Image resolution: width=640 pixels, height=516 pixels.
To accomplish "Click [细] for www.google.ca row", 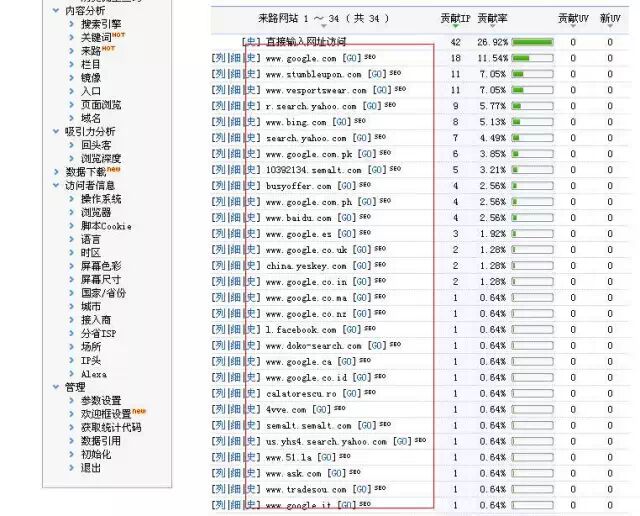I will tap(234, 361).
